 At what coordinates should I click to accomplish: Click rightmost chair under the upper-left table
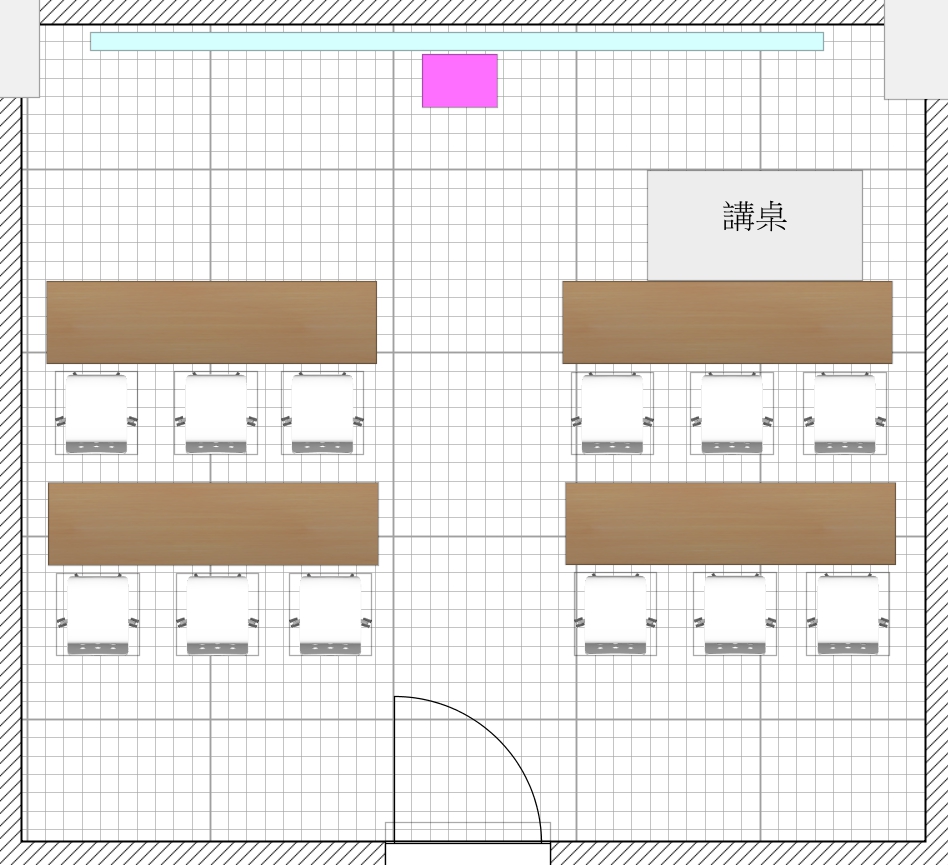pyautogui.click(x=322, y=413)
